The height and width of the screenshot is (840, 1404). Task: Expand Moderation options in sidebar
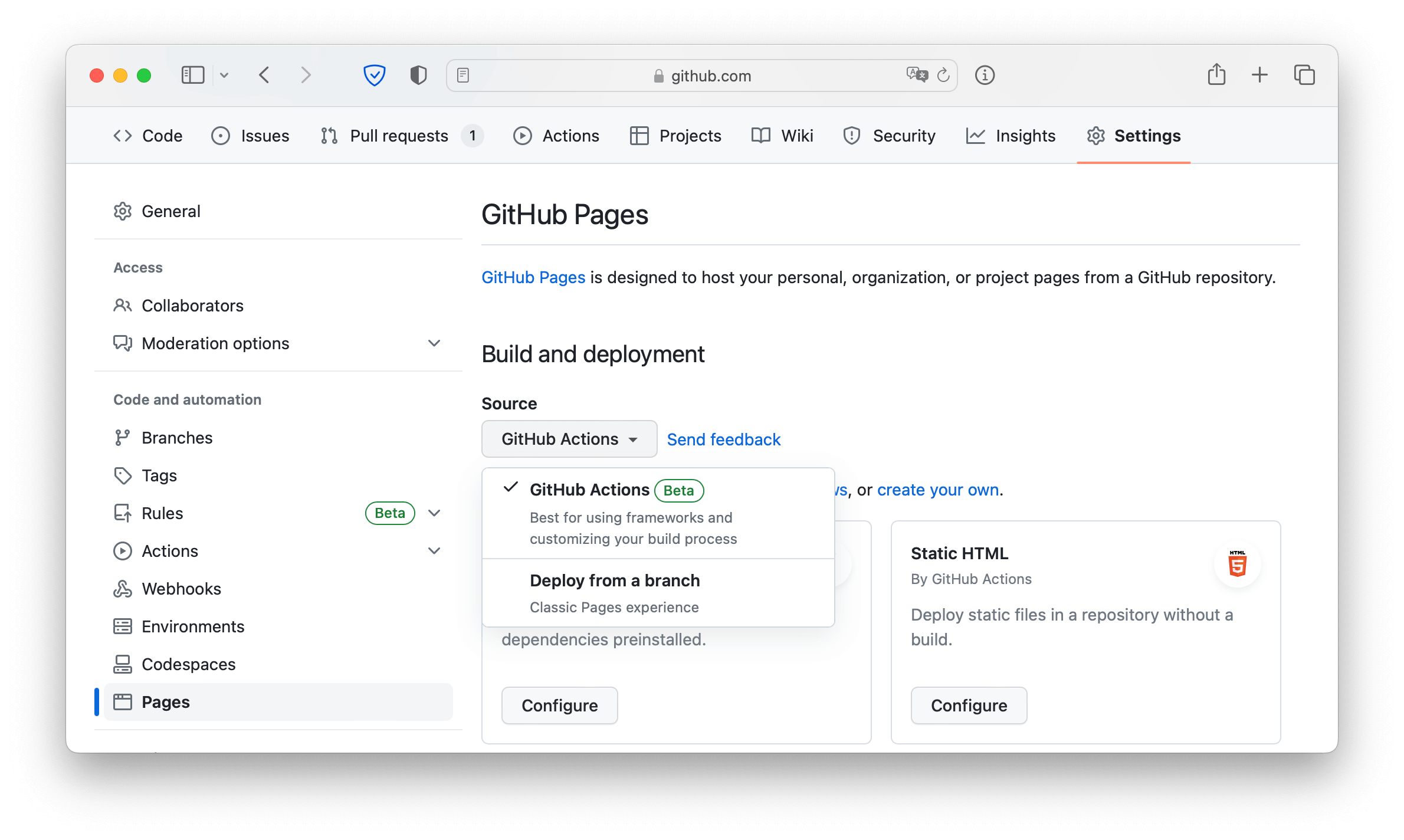coord(434,343)
